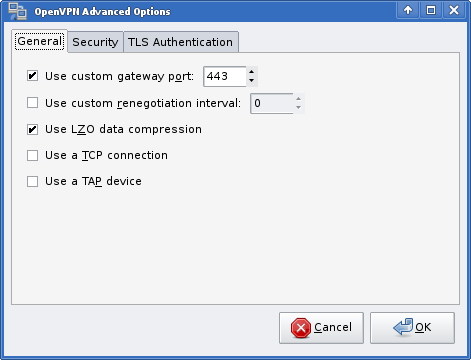Shade the window with the up-arrow button
This screenshot has height=360, width=471.
[x=408, y=10]
